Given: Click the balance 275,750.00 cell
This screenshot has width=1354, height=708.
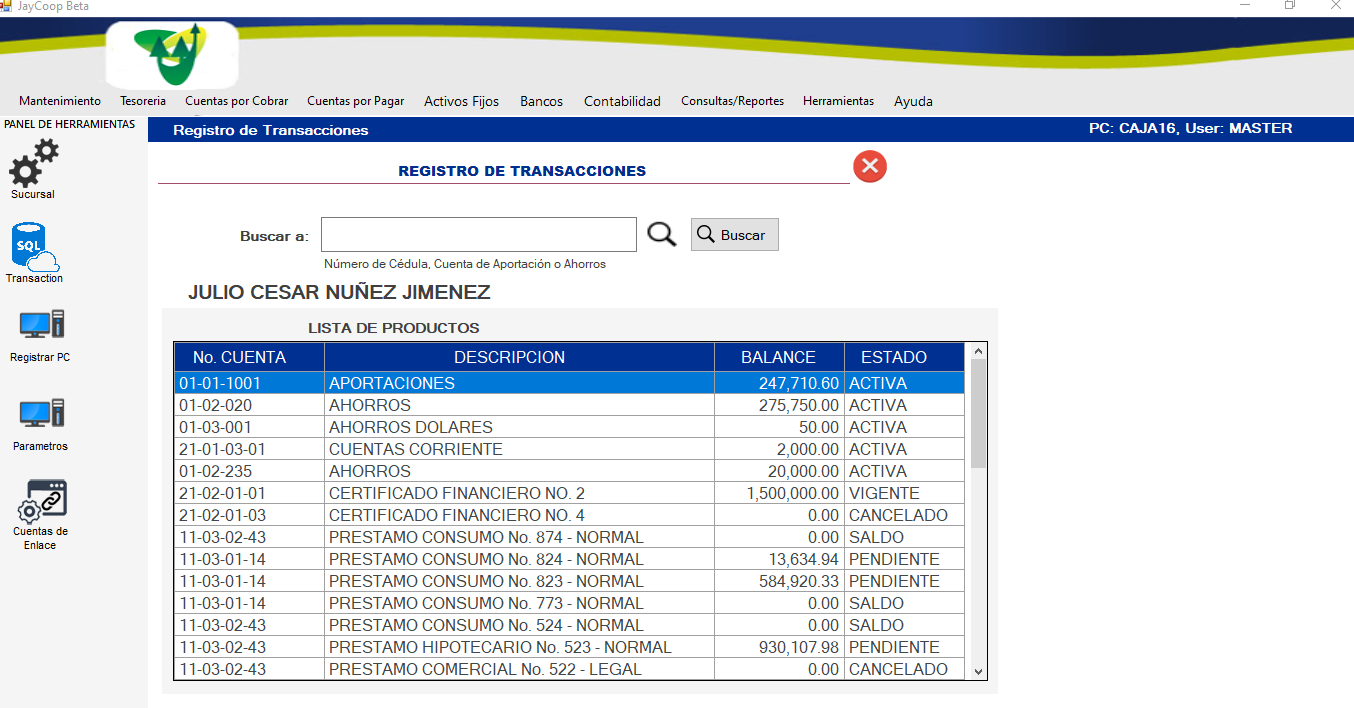Looking at the screenshot, I should (779, 405).
